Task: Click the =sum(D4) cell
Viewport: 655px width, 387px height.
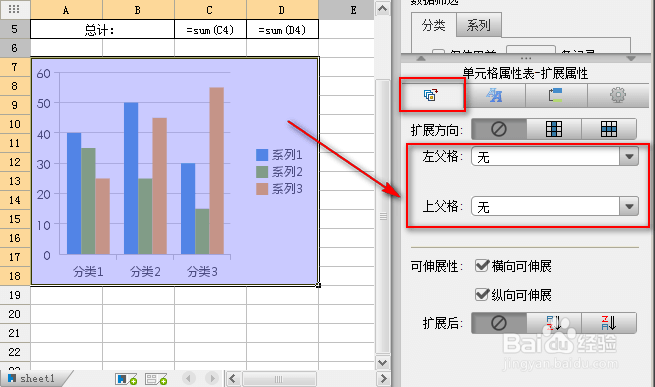Action: pyautogui.click(x=282, y=29)
